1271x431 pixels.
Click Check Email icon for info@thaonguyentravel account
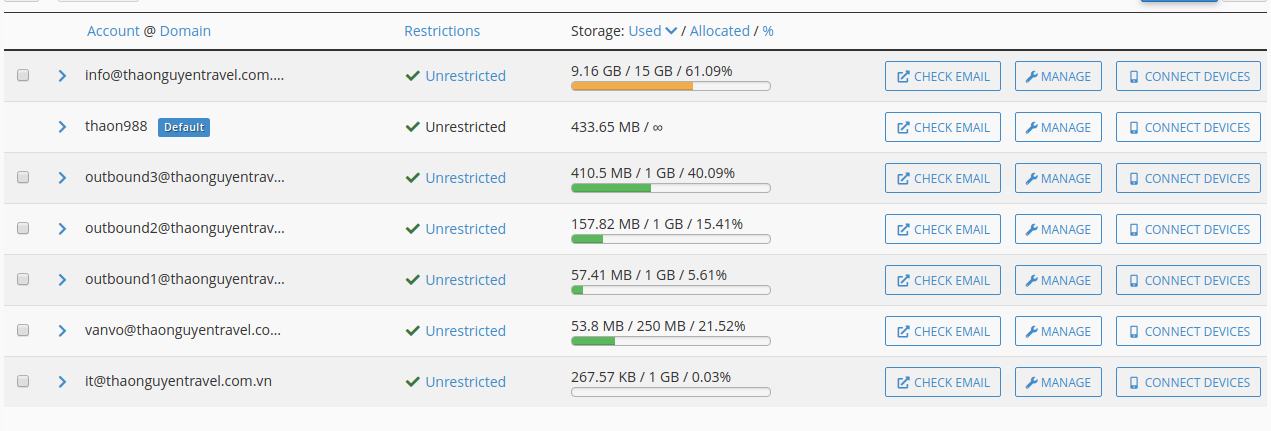tap(903, 76)
